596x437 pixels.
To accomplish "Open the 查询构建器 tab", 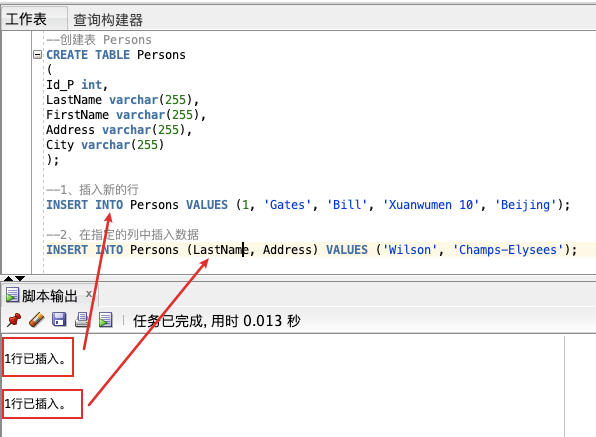I will click(x=108, y=20).
